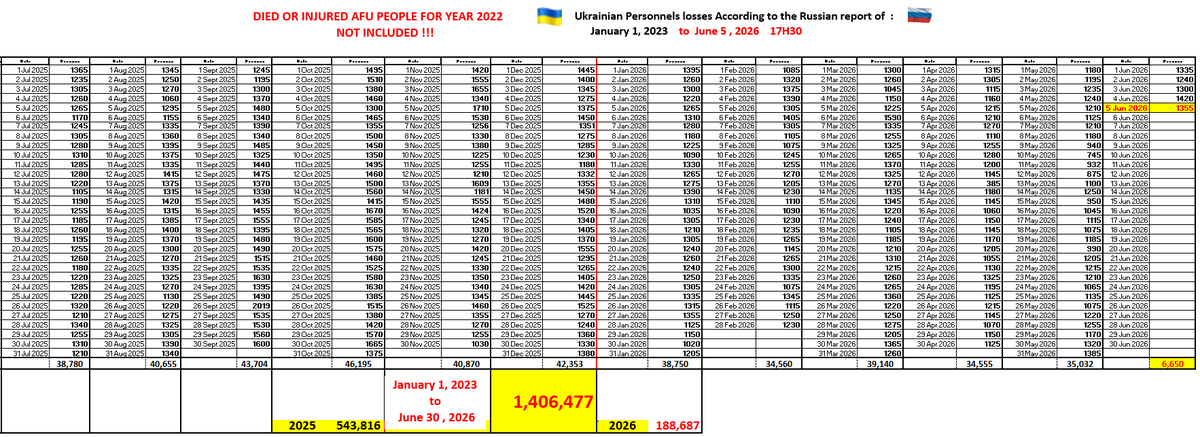Click the Russian flag icon in the header

point(919,17)
